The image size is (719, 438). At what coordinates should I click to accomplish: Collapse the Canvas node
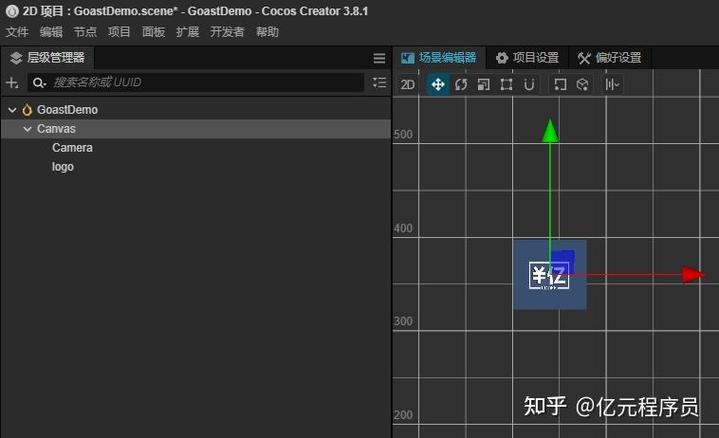[x=28, y=129]
